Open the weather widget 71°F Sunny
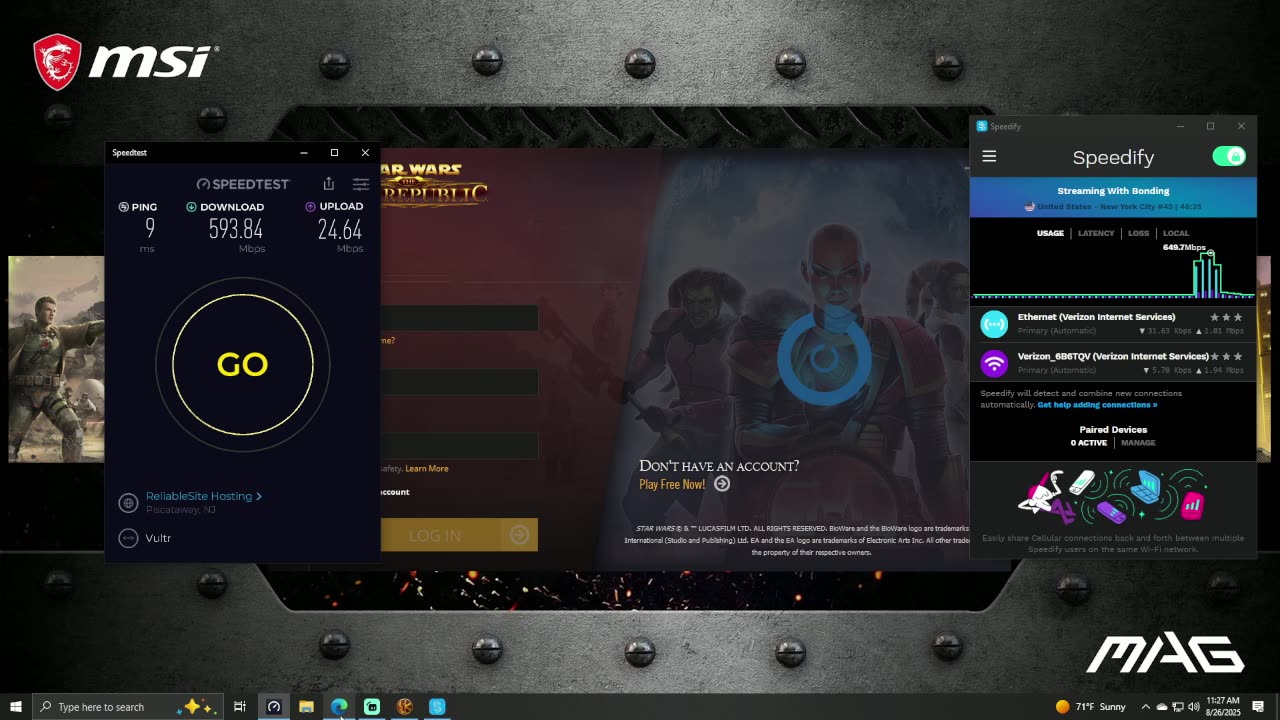1280x720 pixels. click(1090, 707)
